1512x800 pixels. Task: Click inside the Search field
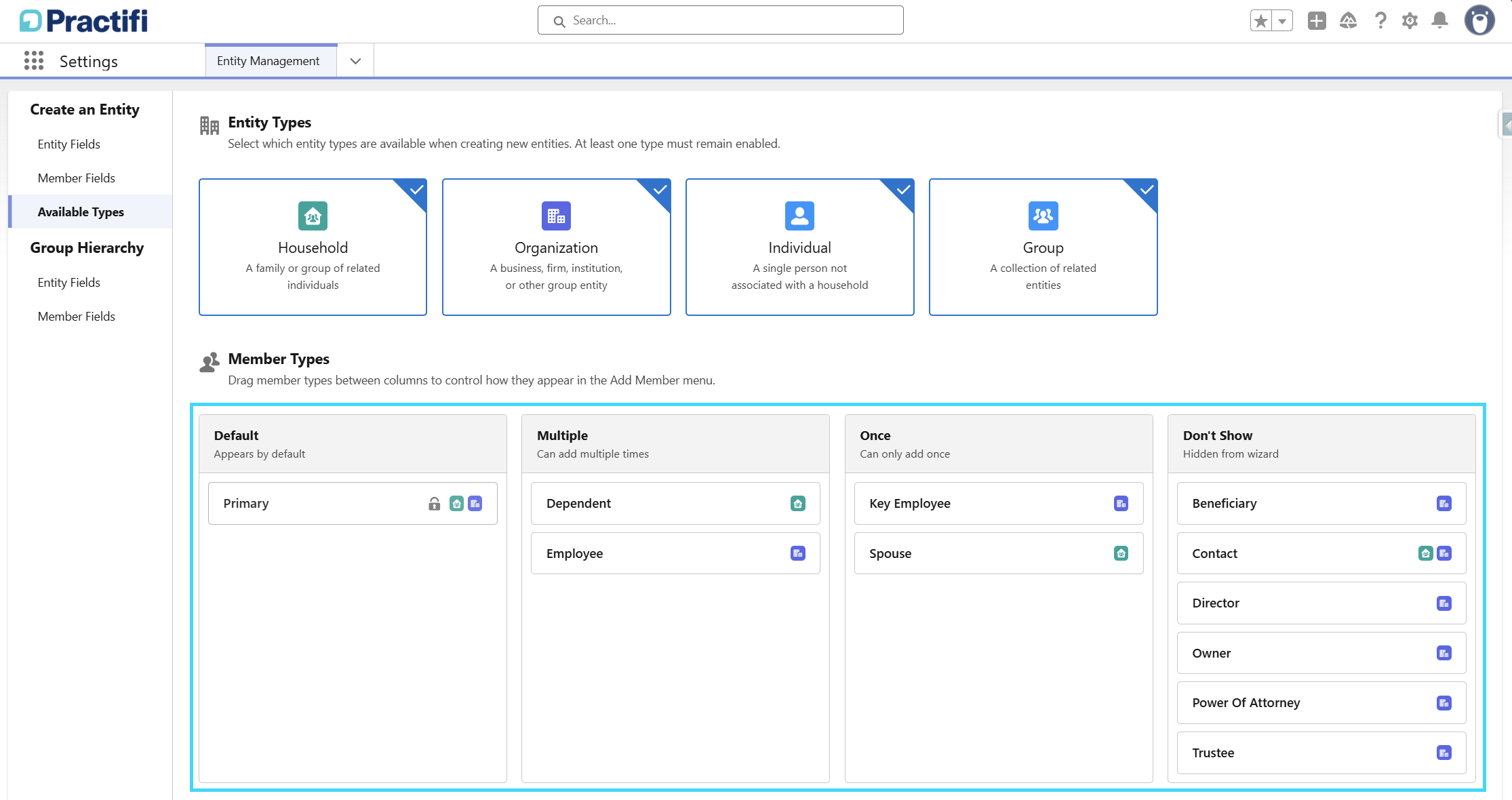[x=720, y=20]
